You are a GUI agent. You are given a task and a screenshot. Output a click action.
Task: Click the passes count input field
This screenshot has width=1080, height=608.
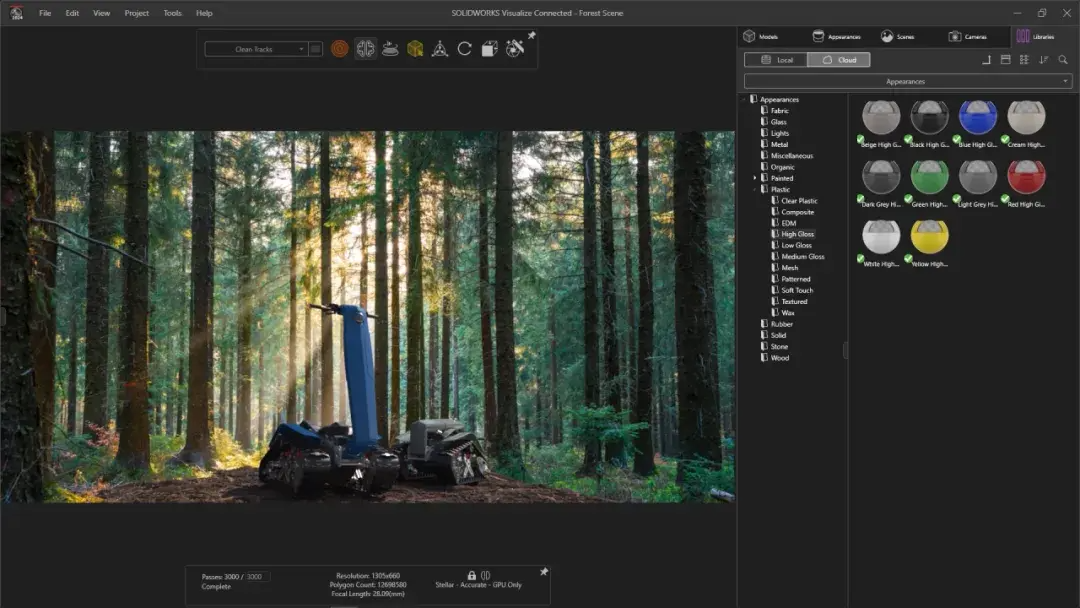257,576
